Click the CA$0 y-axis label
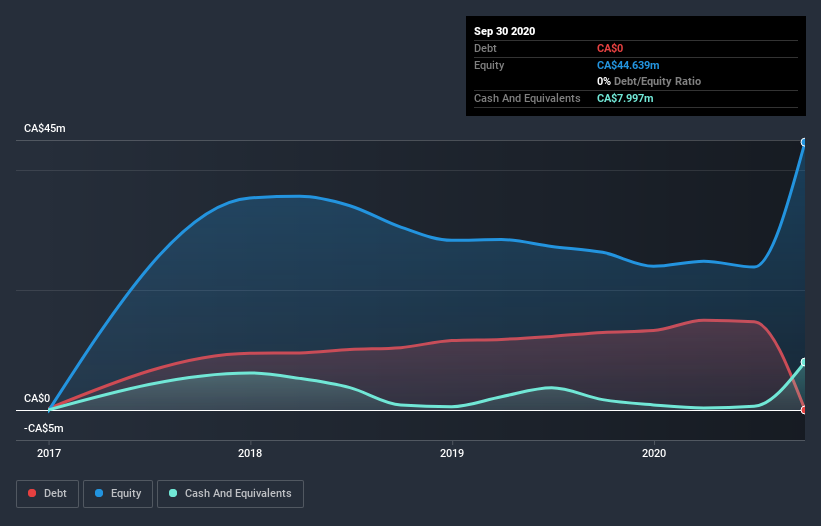This screenshot has width=821, height=526. pos(37,399)
